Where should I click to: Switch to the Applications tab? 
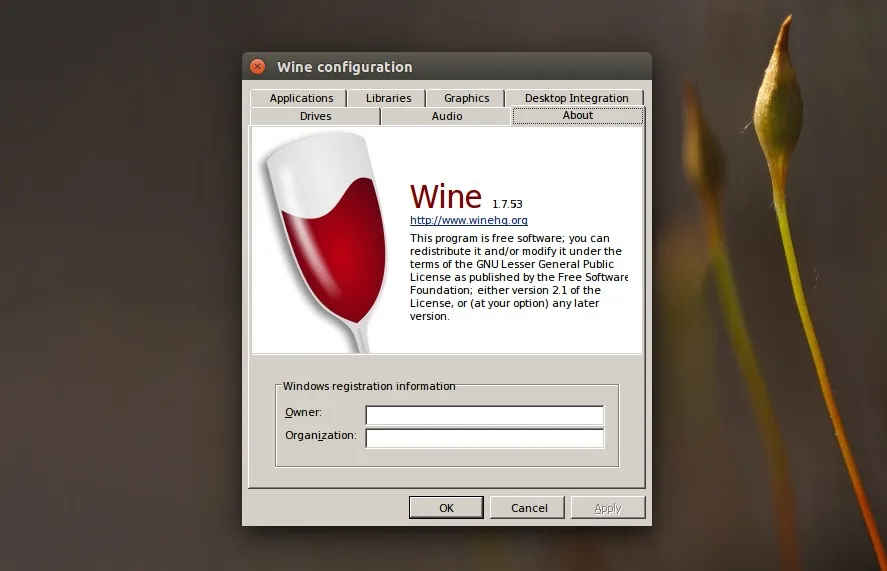[301, 98]
